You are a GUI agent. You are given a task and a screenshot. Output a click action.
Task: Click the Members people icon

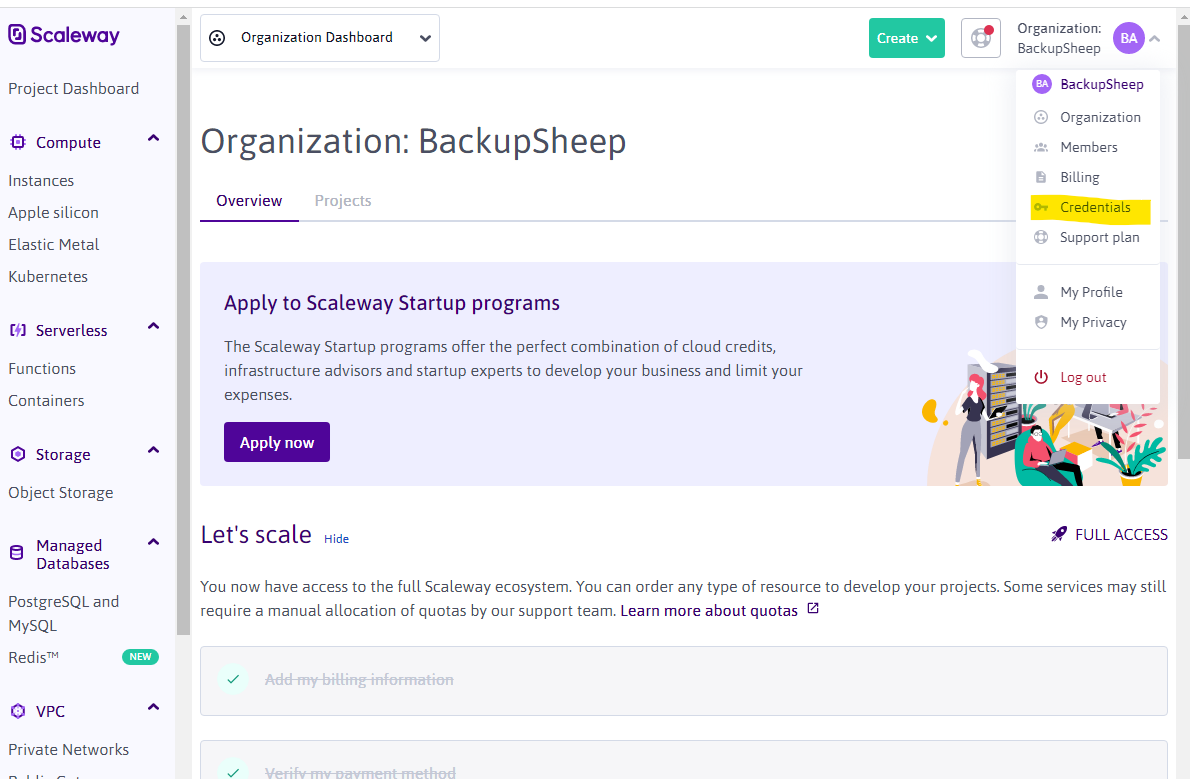click(1041, 147)
